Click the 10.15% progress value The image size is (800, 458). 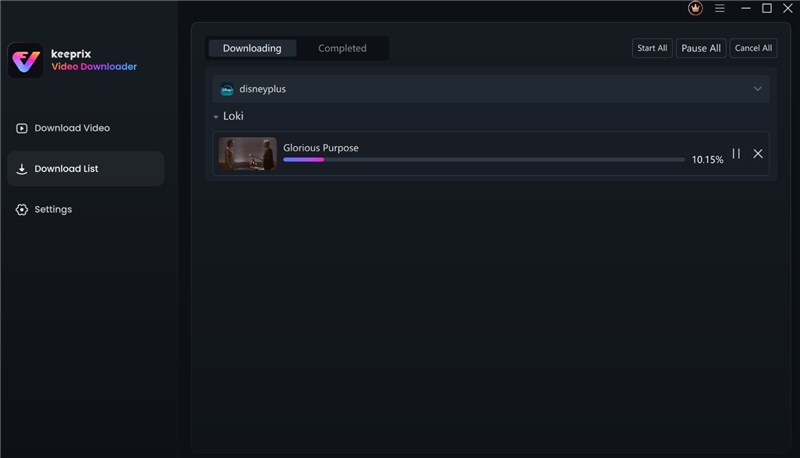[x=707, y=160]
